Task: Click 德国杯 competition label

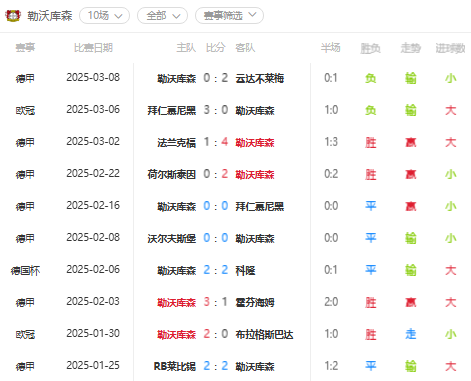Action: tap(25, 270)
